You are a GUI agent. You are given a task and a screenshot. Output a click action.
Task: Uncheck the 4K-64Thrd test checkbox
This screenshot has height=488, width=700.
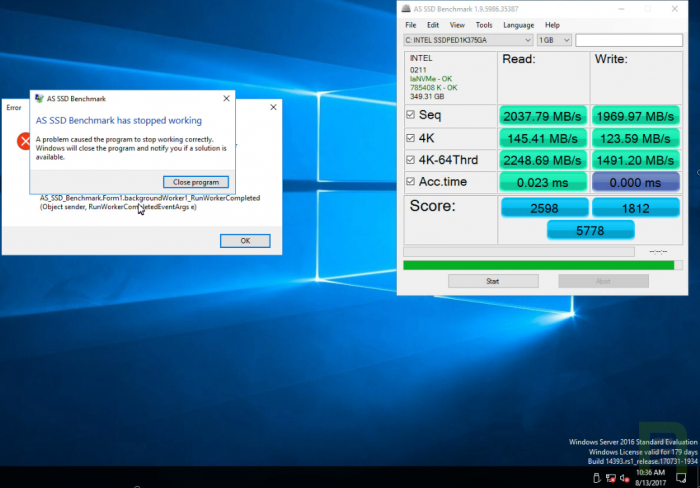coord(411,159)
